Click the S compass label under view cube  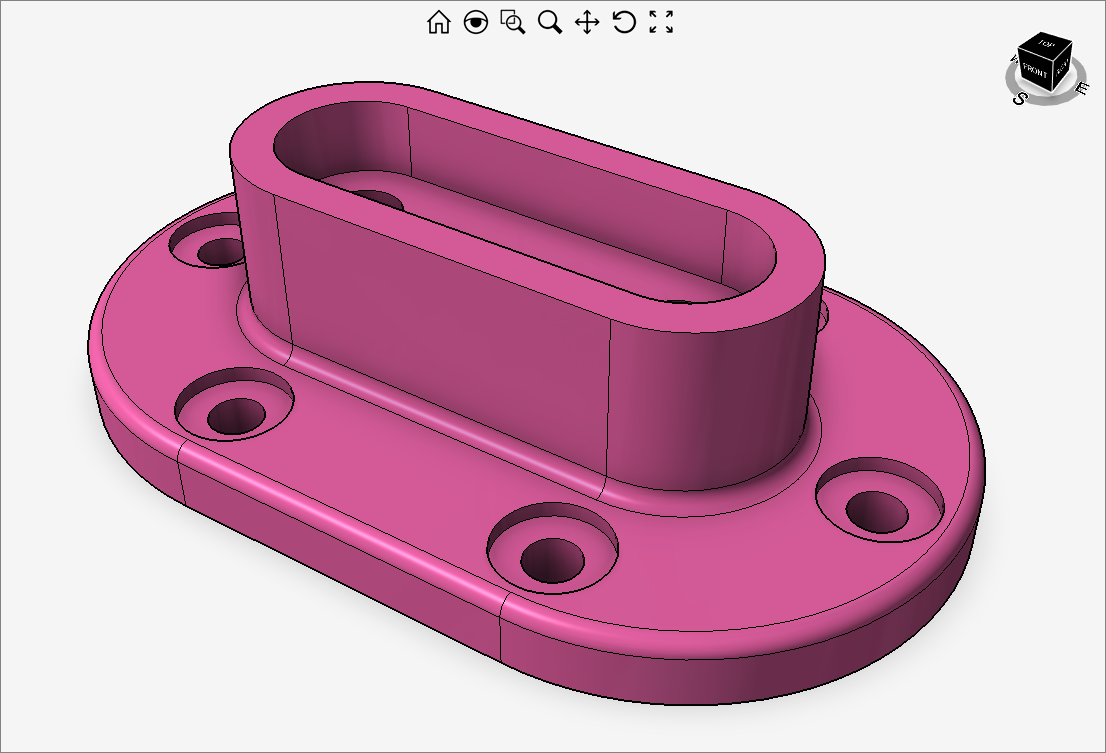click(1019, 98)
